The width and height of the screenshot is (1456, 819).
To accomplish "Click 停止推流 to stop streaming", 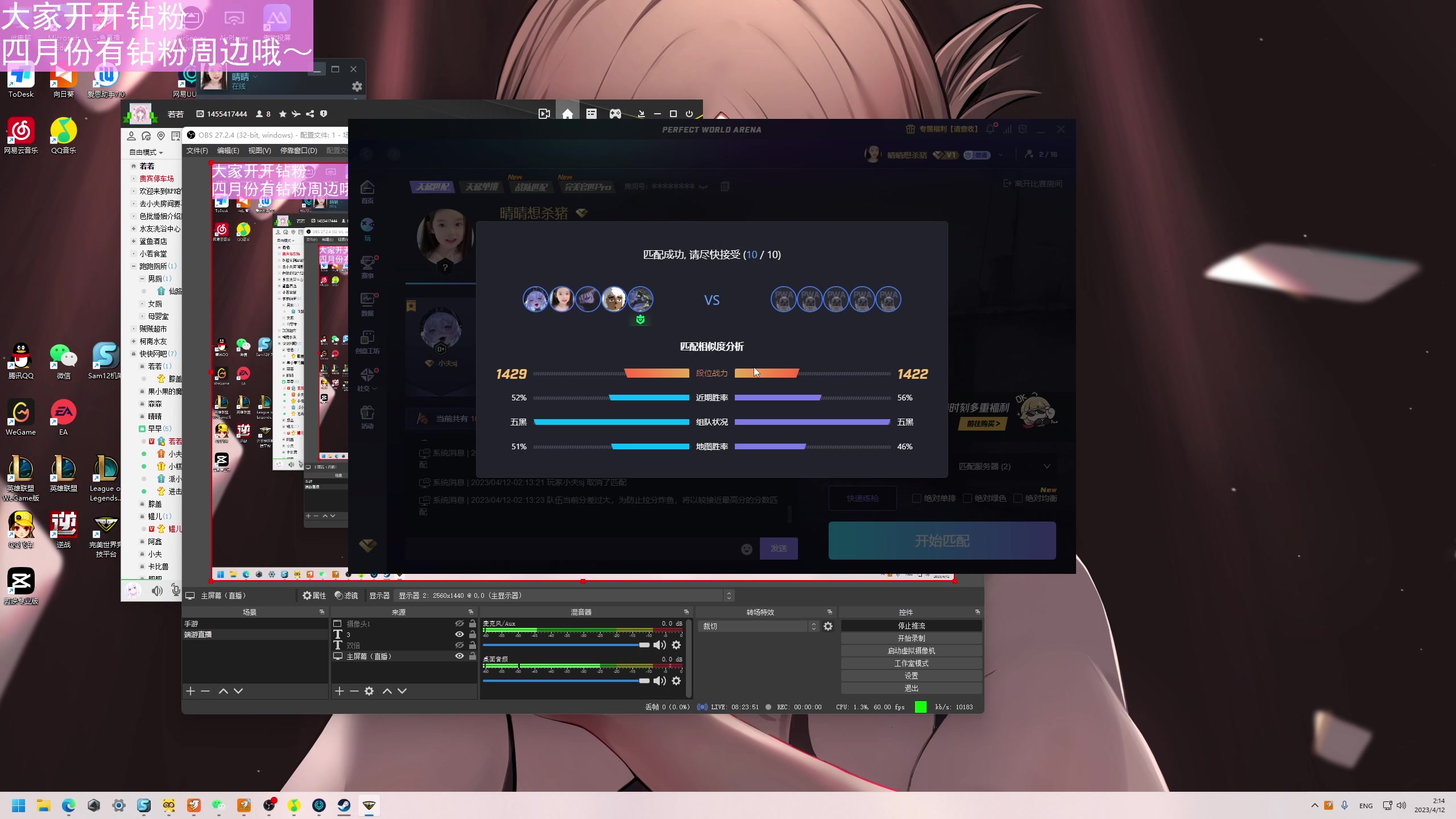I will (911, 626).
